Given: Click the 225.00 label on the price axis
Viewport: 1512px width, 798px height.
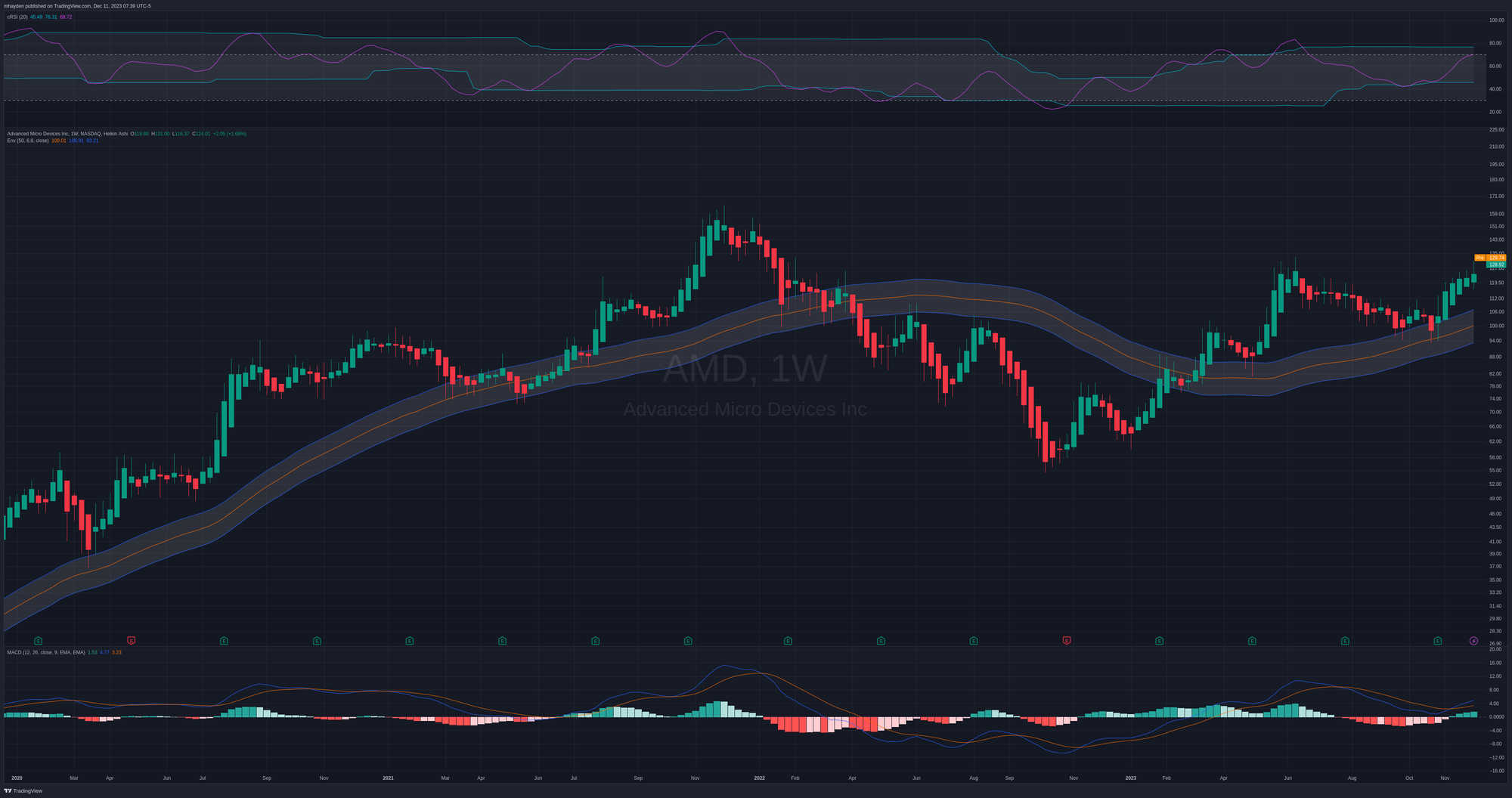Looking at the screenshot, I should [x=1496, y=130].
